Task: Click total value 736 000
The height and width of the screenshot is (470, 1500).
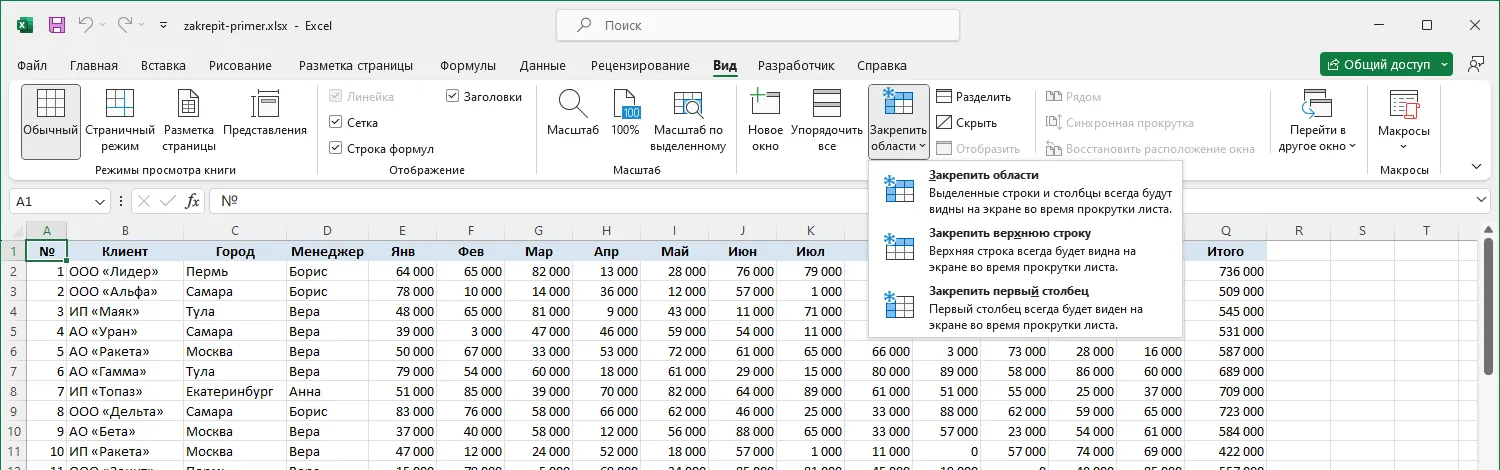Action: pos(1226,271)
